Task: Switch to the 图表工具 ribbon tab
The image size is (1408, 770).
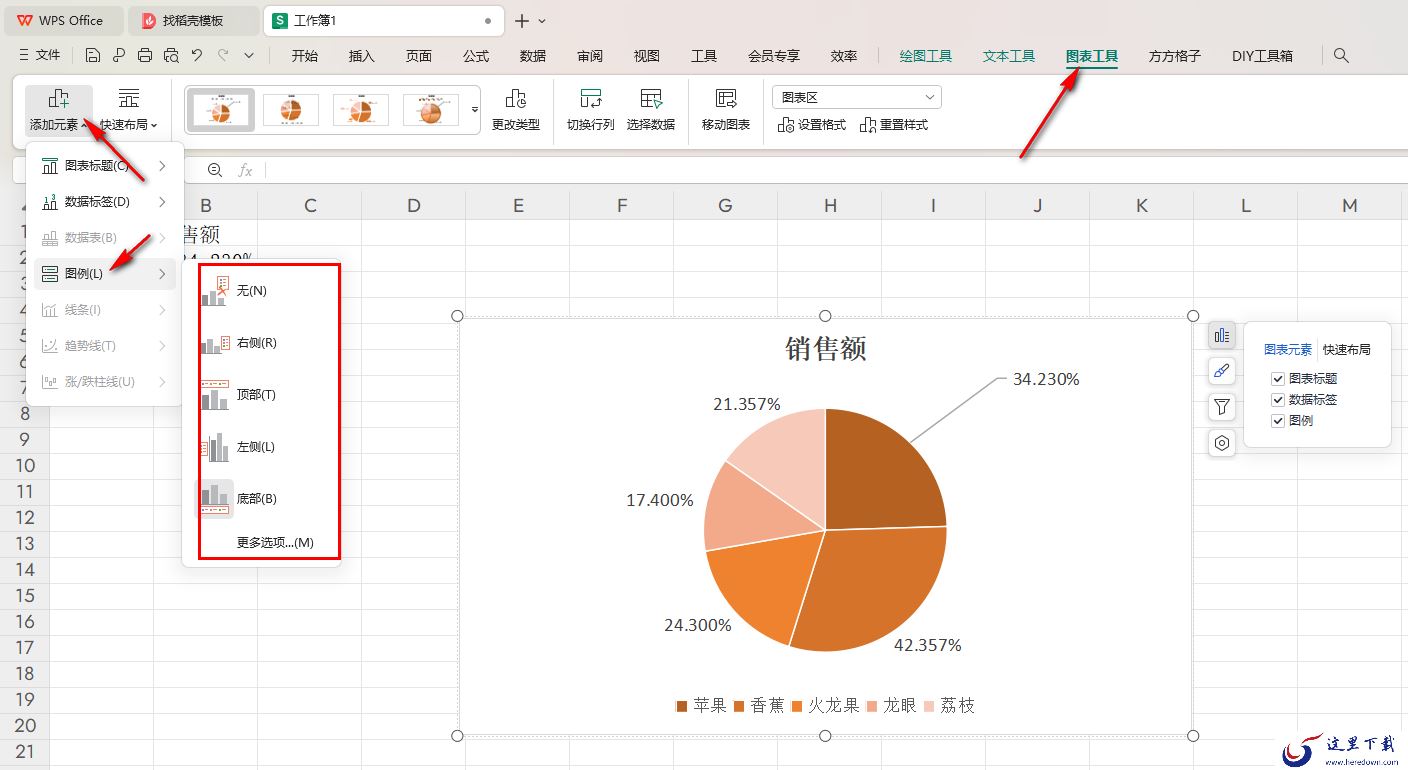Action: (x=1092, y=57)
